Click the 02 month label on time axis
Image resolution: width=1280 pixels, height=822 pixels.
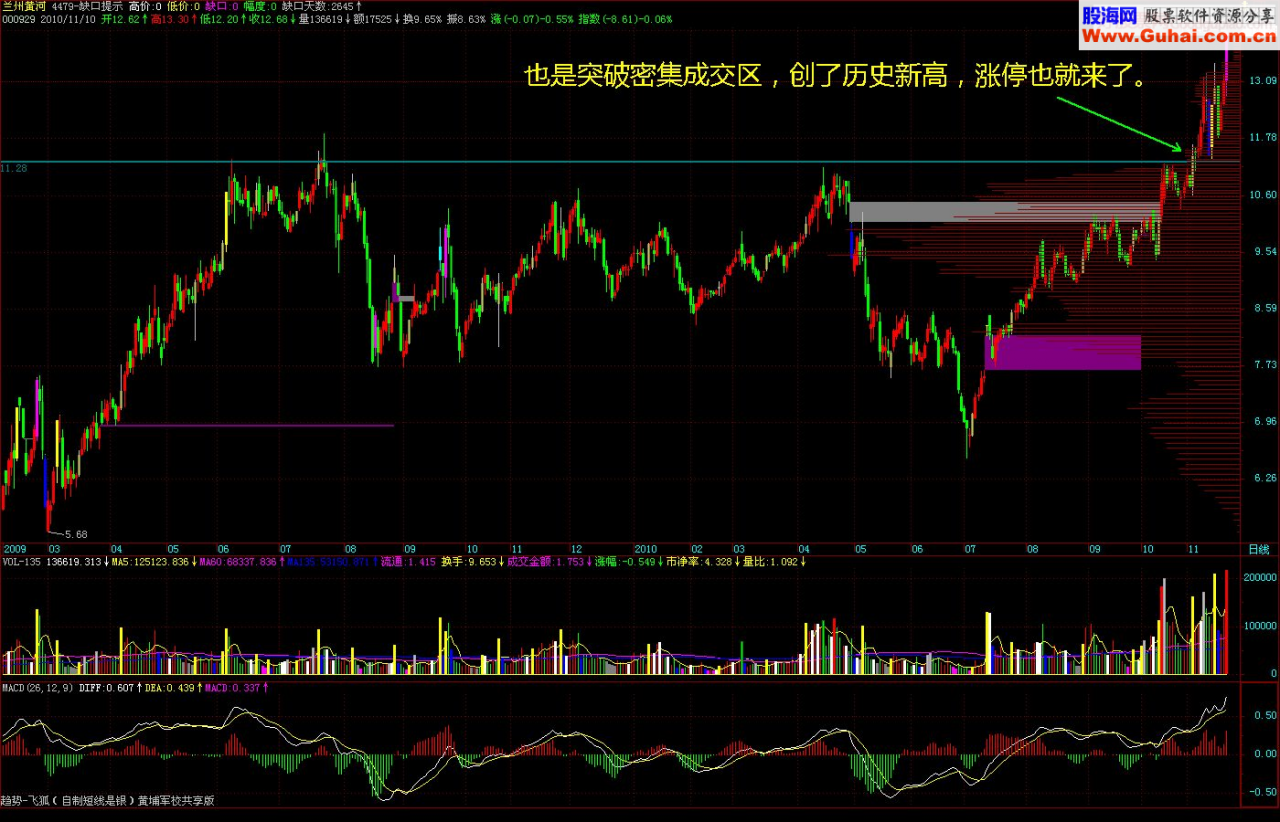[x=698, y=549]
